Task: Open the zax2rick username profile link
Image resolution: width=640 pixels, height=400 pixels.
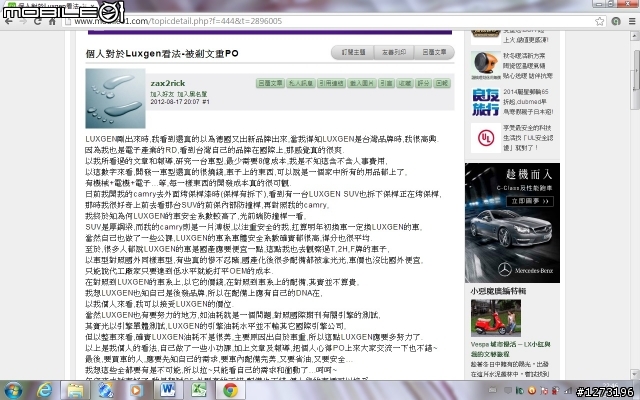Action: coord(168,83)
